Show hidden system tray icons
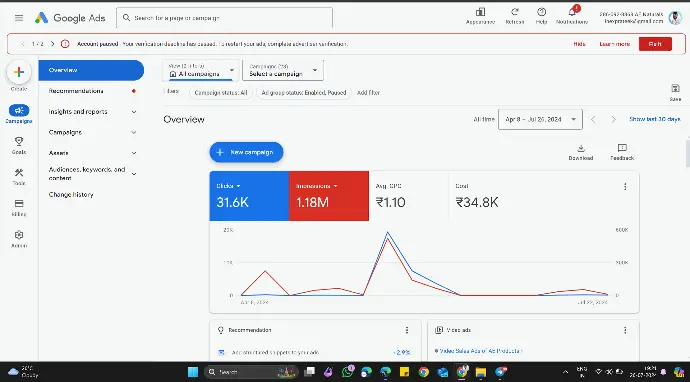 point(565,372)
